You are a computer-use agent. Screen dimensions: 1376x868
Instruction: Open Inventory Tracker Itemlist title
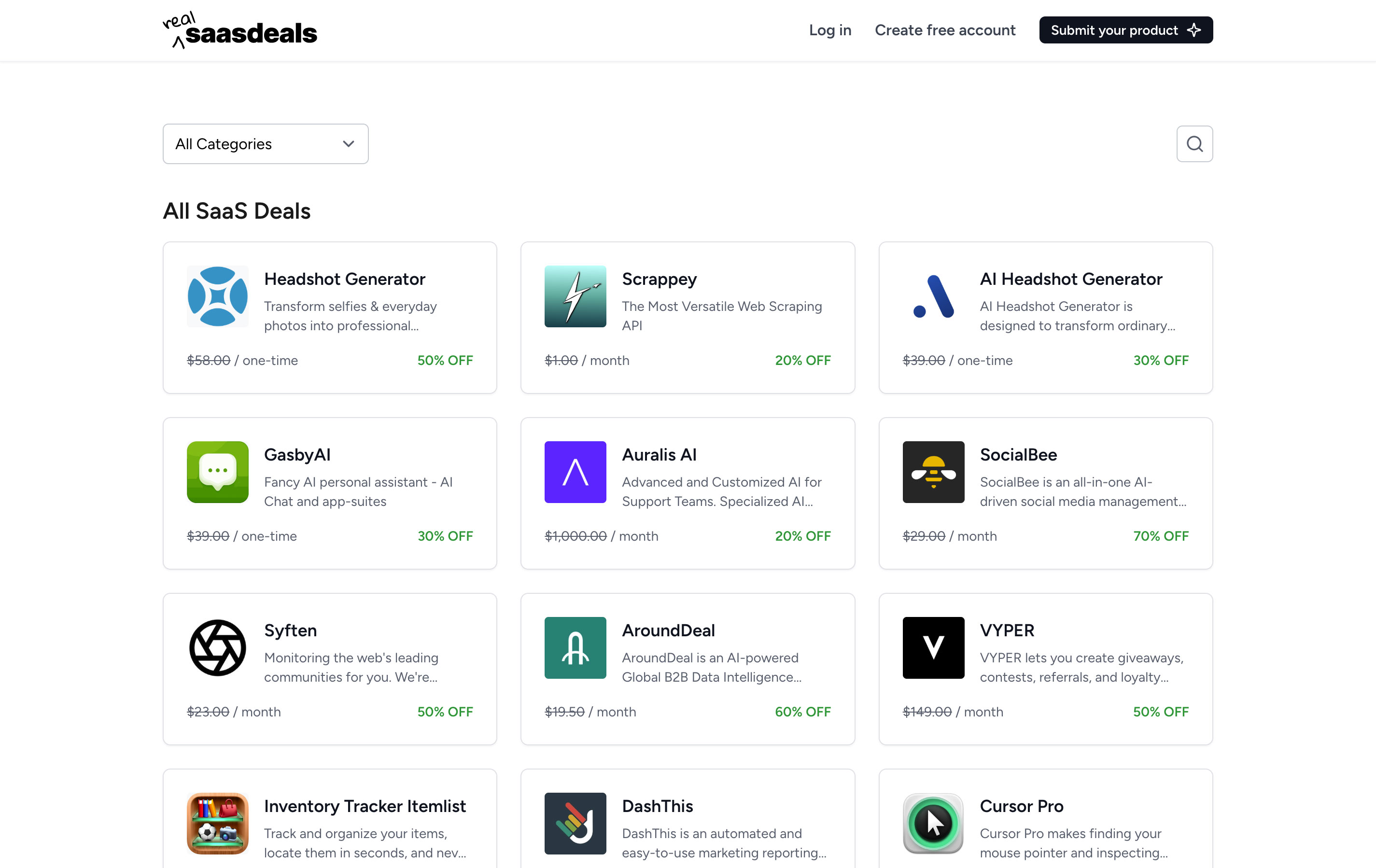point(365,806)
